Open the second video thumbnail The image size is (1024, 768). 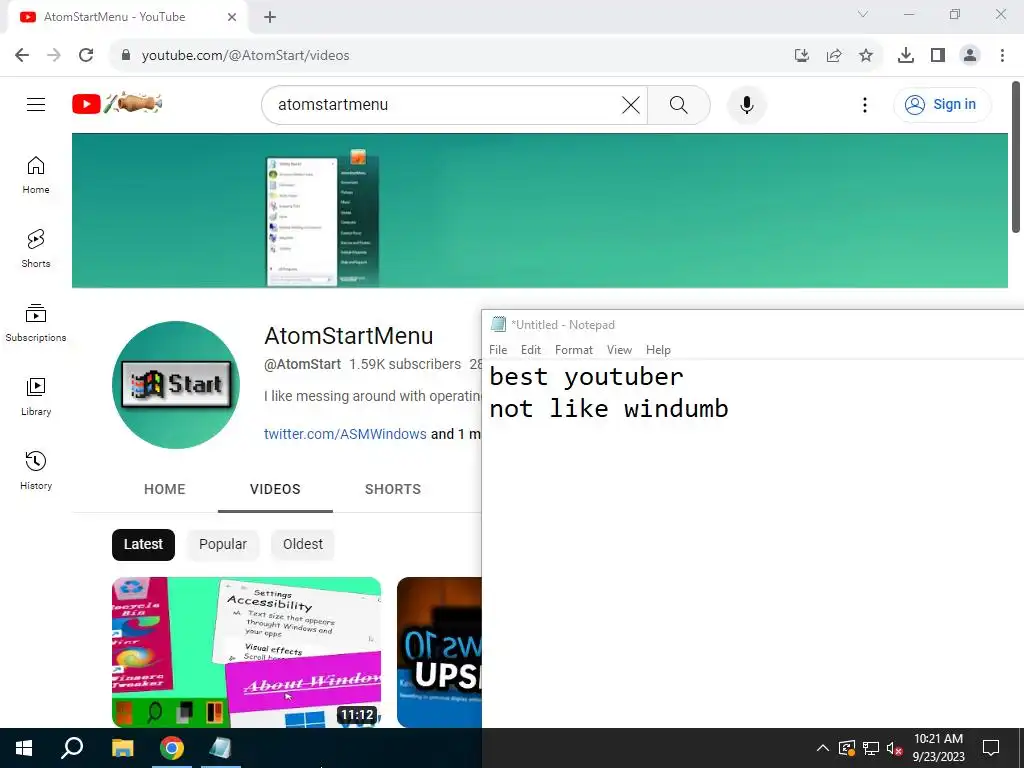(x=439, y=652)
